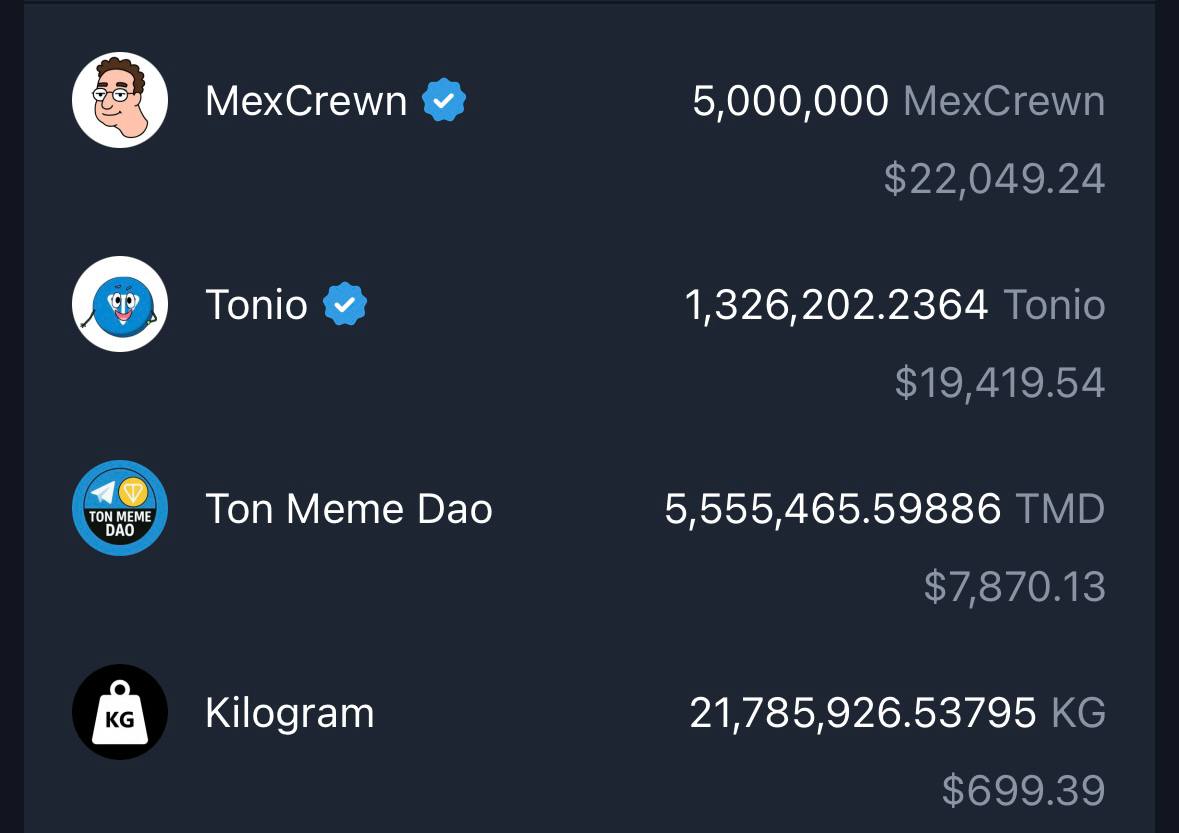
Task: Click the $7,870.13 TMD value
Action: click(x=1014, y=586)
